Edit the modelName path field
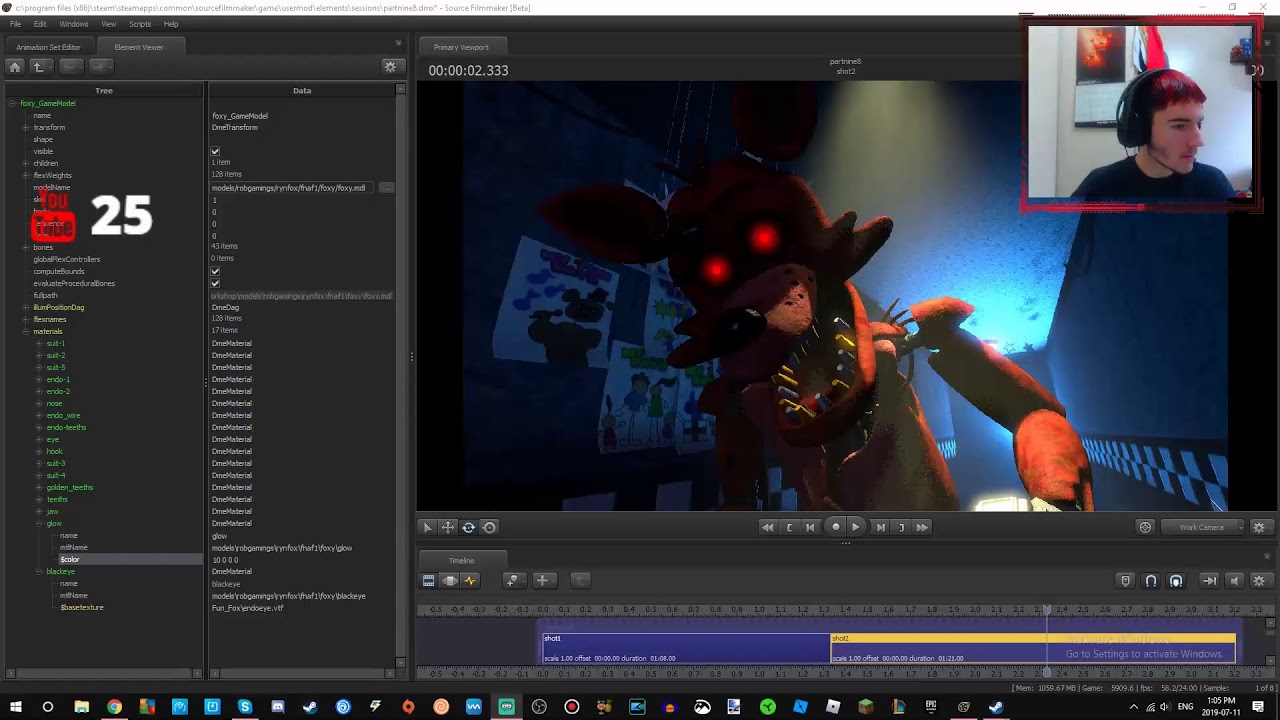The width and height of the screenshot is (1280, 720). coord(292,188)
